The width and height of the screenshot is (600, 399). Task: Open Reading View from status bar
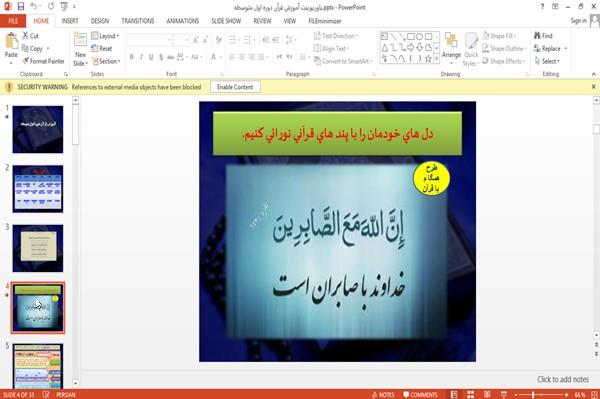487,394
